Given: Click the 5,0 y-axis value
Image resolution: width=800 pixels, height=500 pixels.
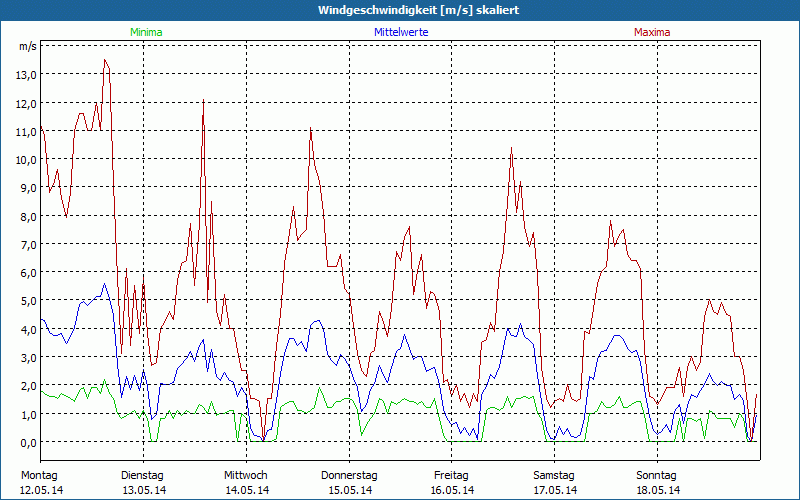Looking at the screenshot, I should point(28,301).
